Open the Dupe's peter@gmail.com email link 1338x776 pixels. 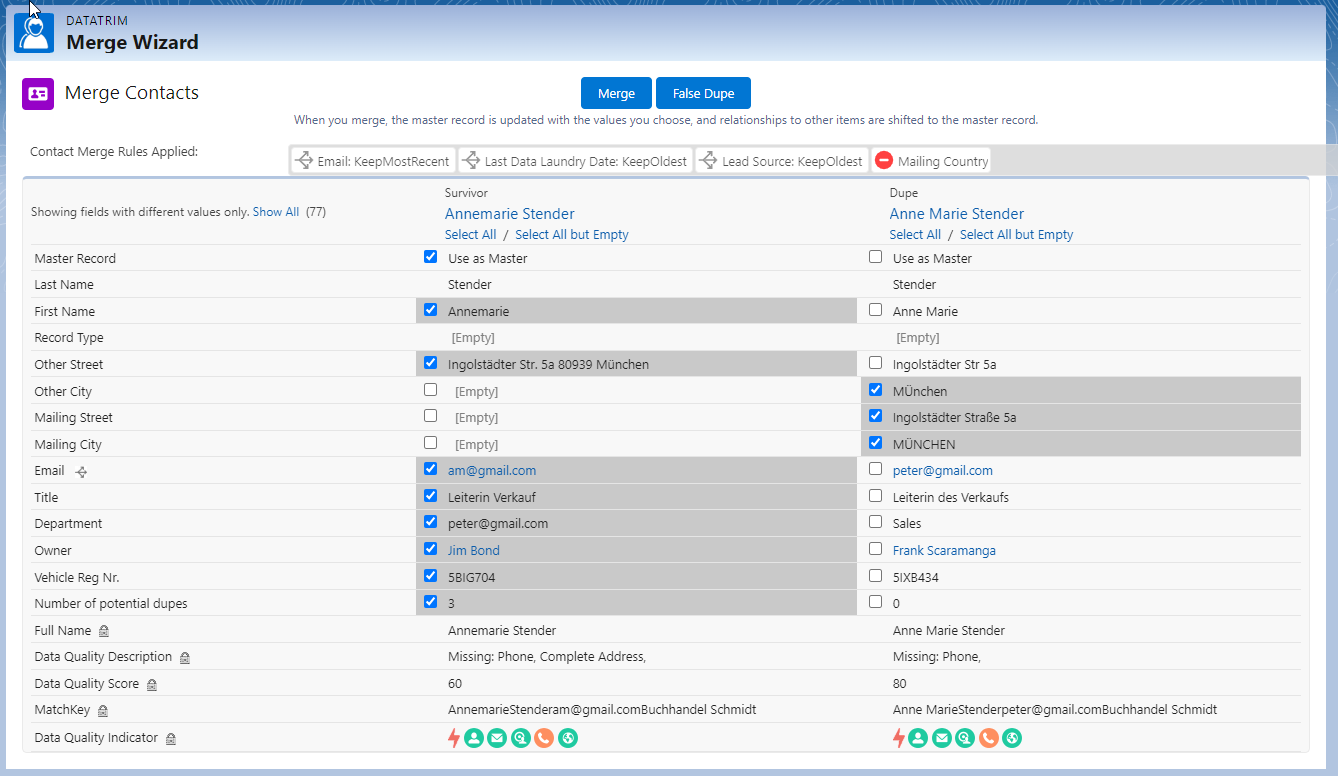click(943, 471)
